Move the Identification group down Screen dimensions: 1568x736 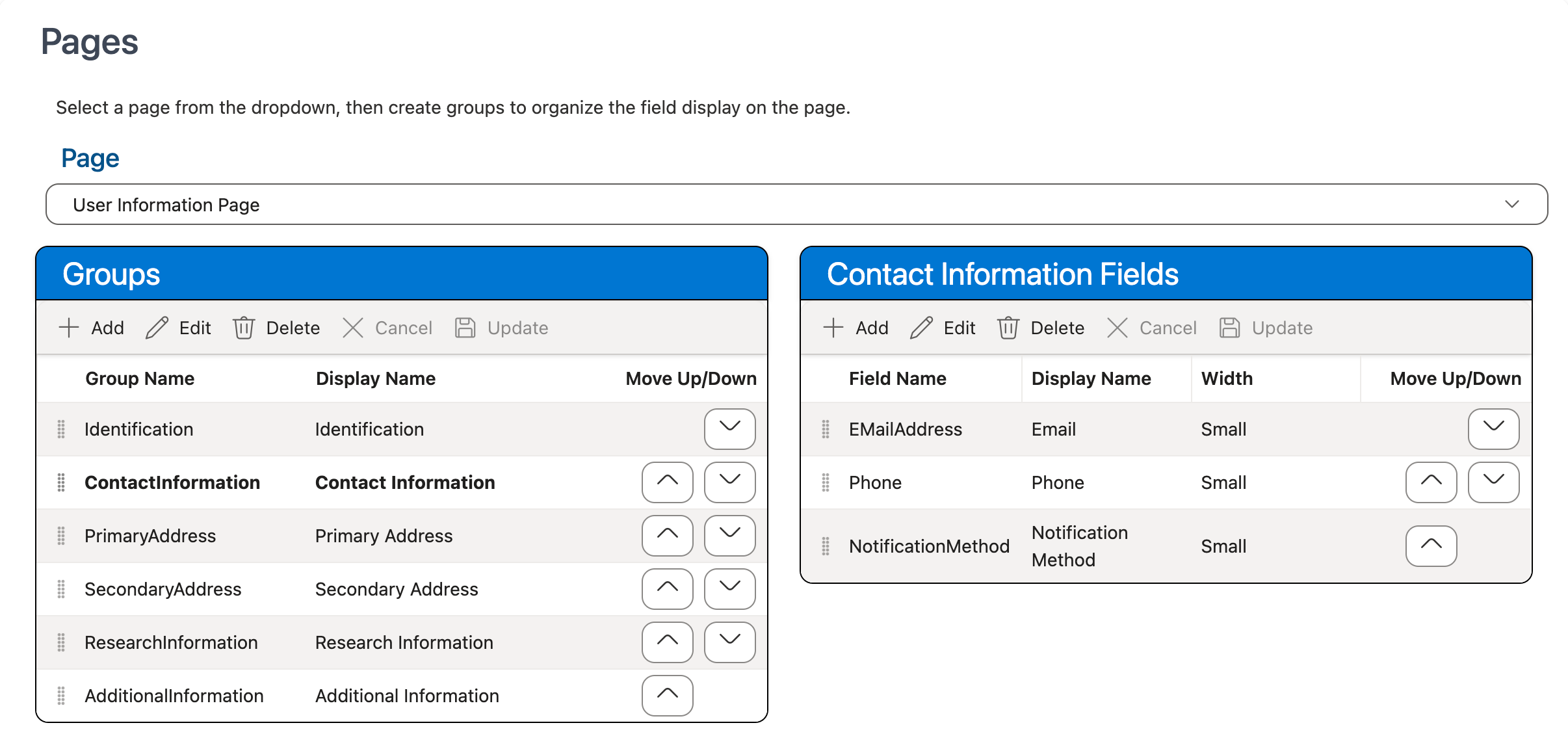[729, 429]
